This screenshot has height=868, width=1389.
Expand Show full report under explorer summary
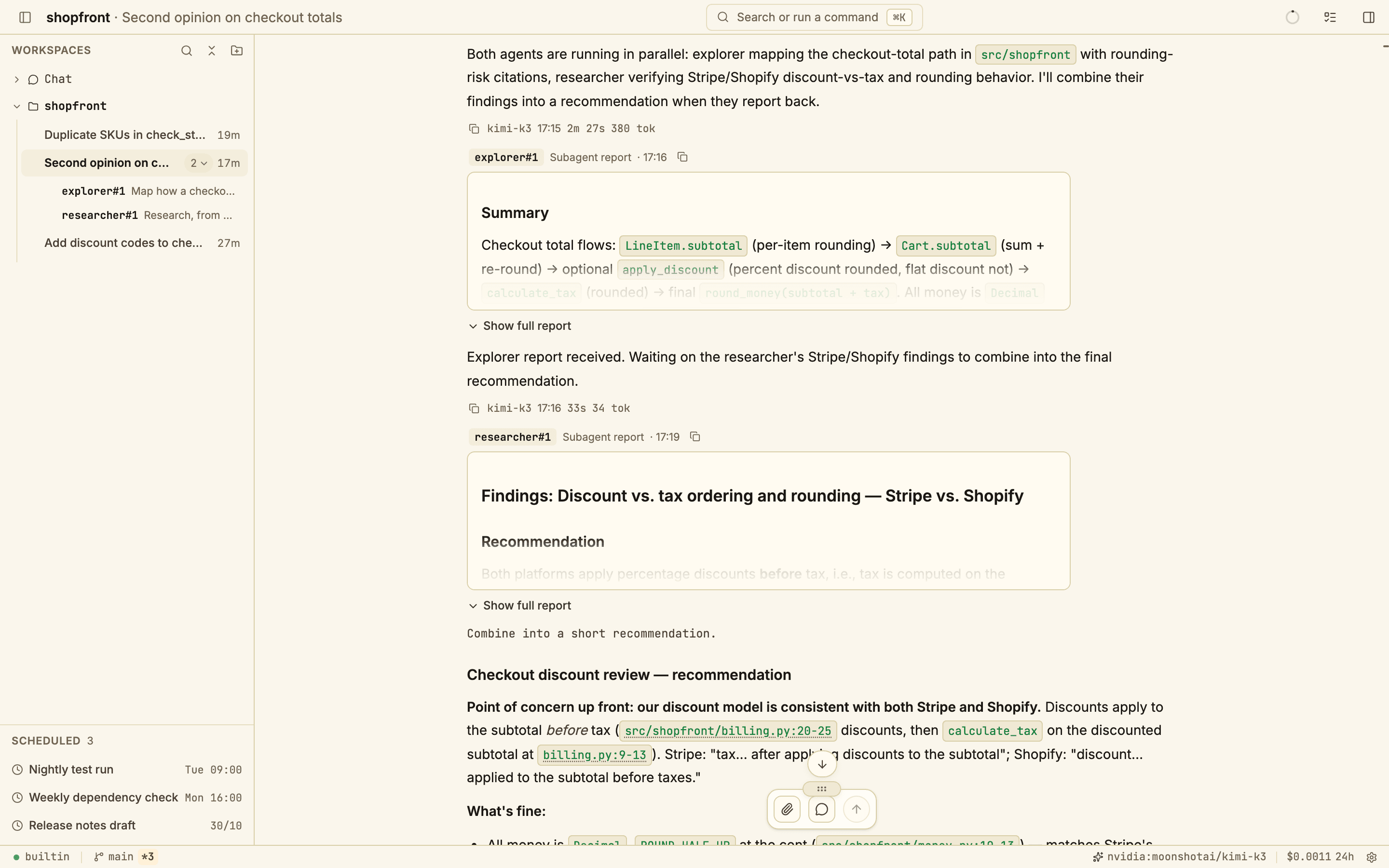(520, 326)
